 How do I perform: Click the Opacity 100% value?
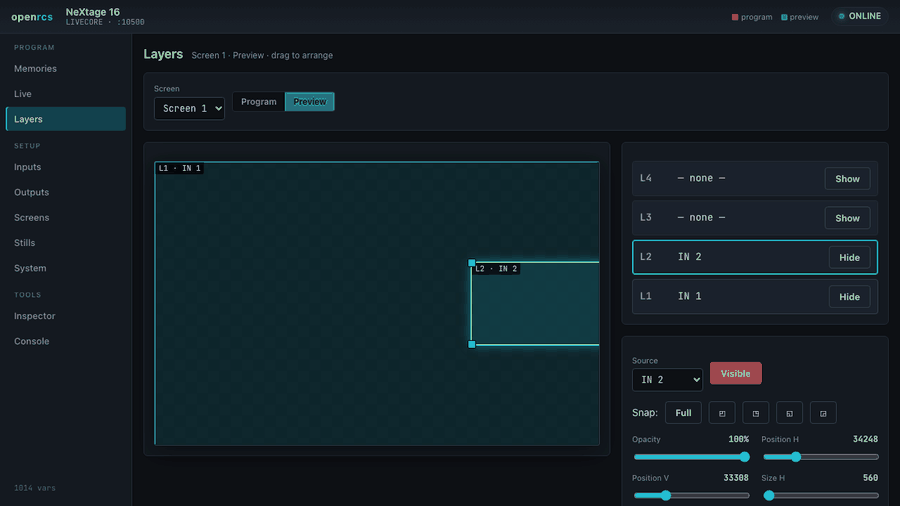click(738, 439)
